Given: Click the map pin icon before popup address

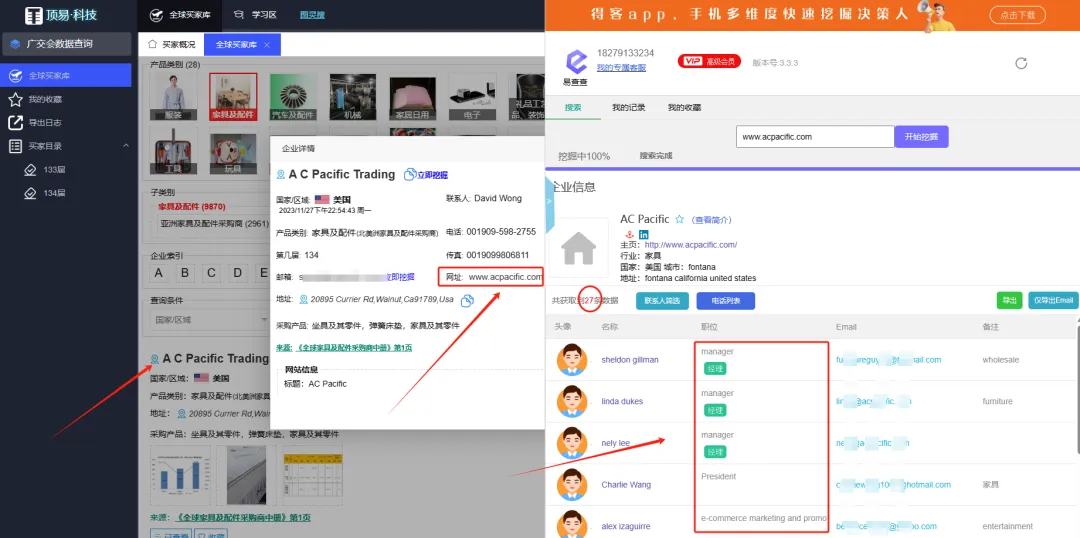Looking at the screenshot, I should (x=304, y=300).
